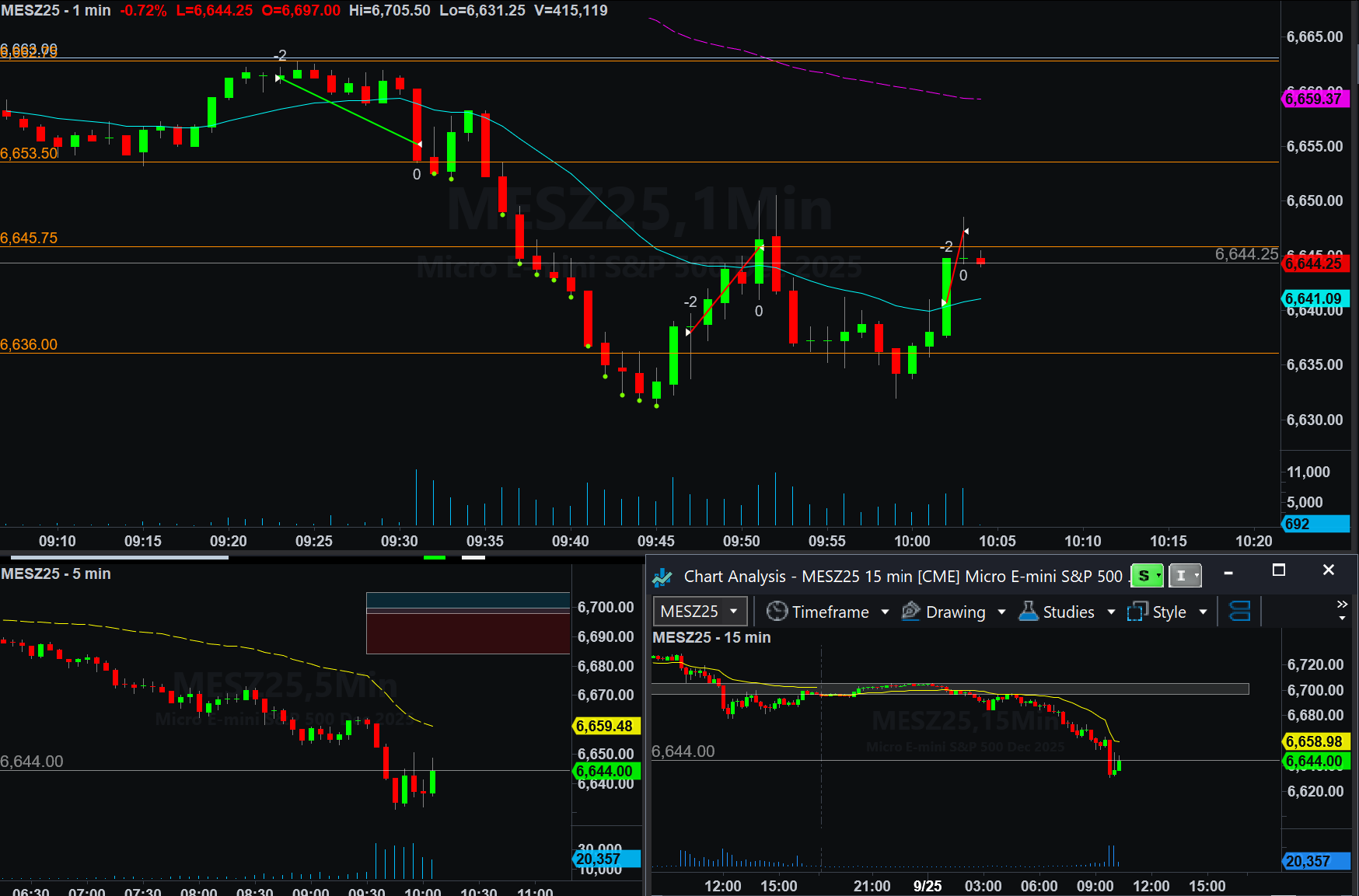This screenshot has width=1359, height=896.
Task: Click the magenta 6,659.37 price label
Action: (1314, 99)
